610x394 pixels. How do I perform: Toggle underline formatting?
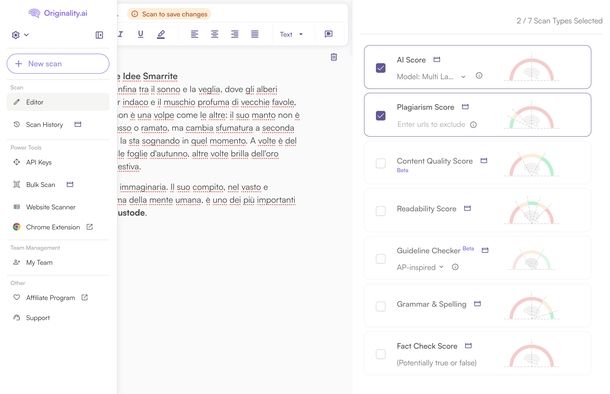(140, 34)
